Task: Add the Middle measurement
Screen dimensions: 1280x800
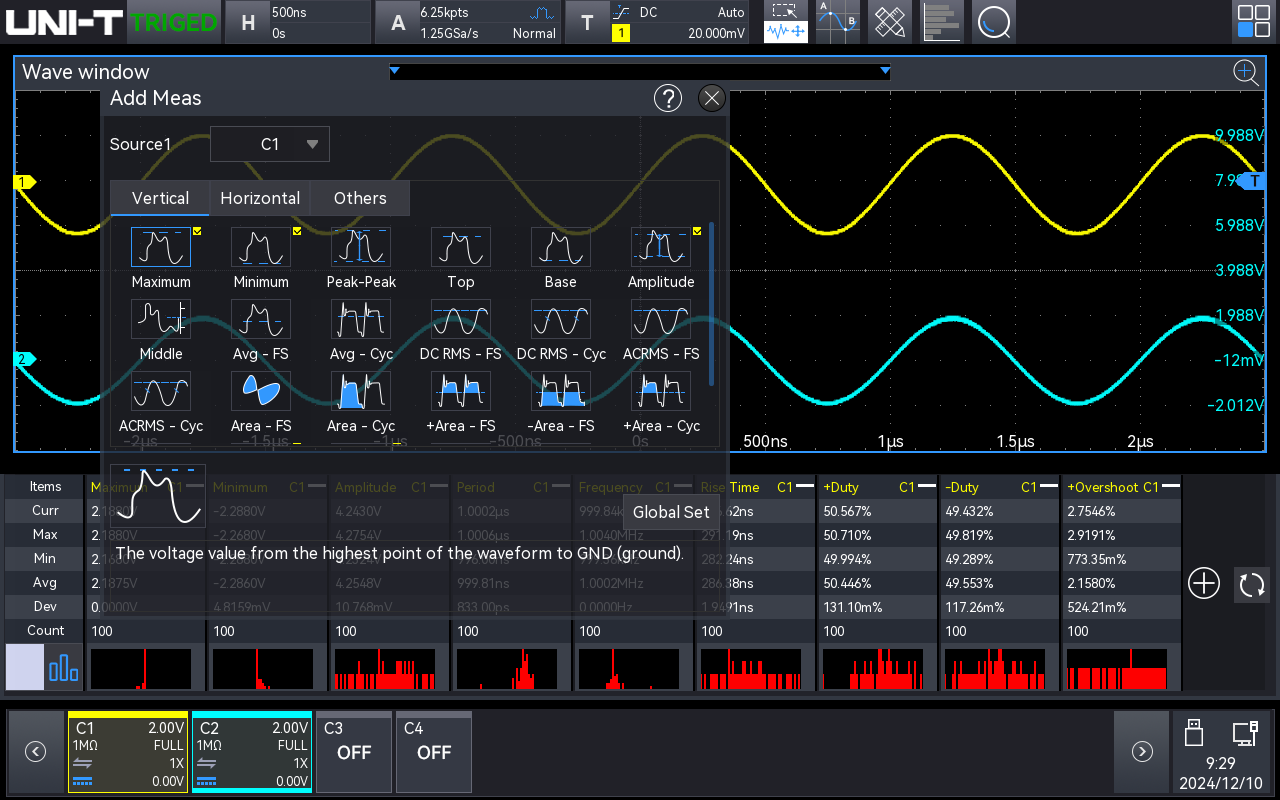Action: point(161,319)
